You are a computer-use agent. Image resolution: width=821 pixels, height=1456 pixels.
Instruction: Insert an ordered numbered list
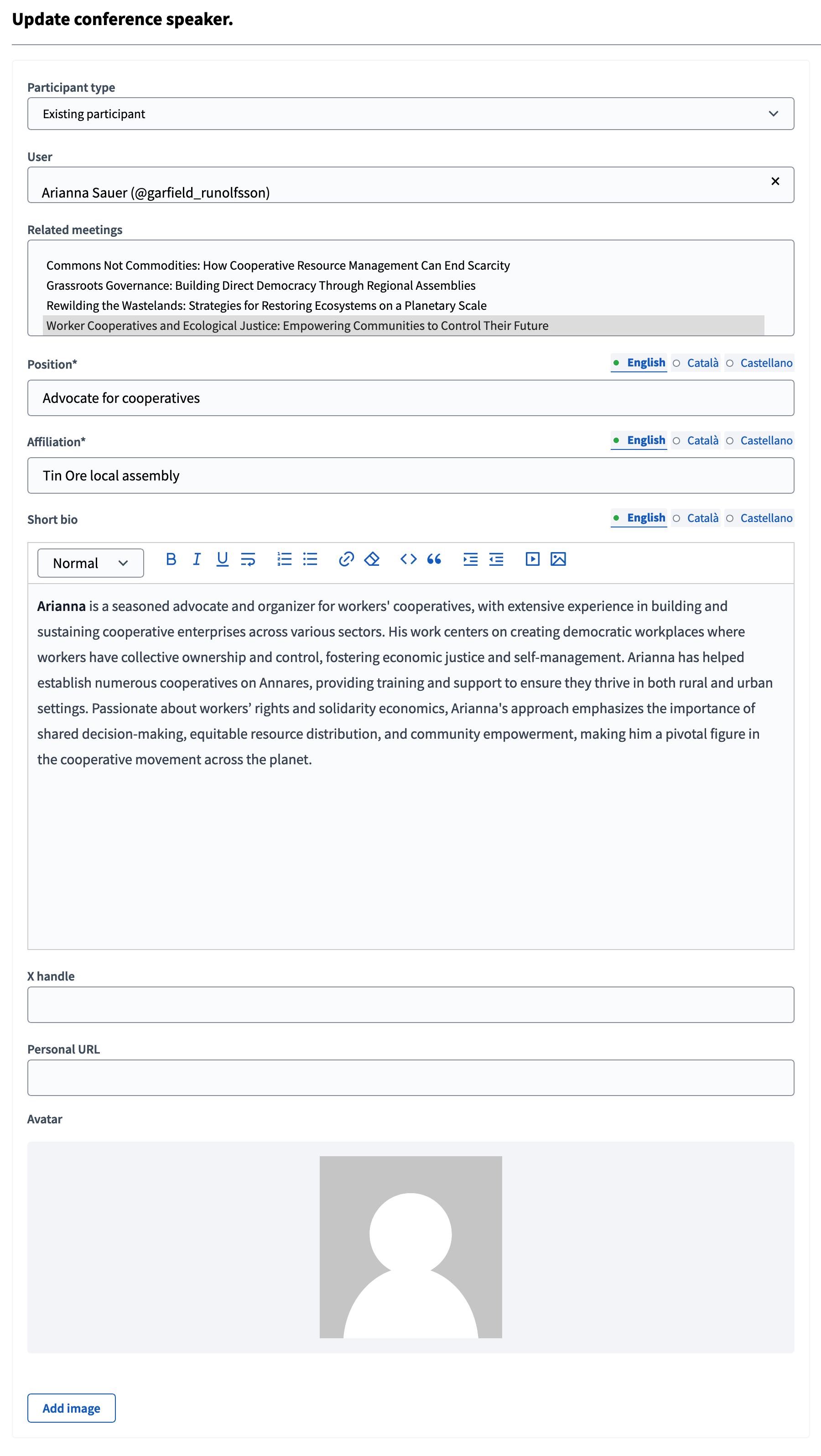point(284,559)
